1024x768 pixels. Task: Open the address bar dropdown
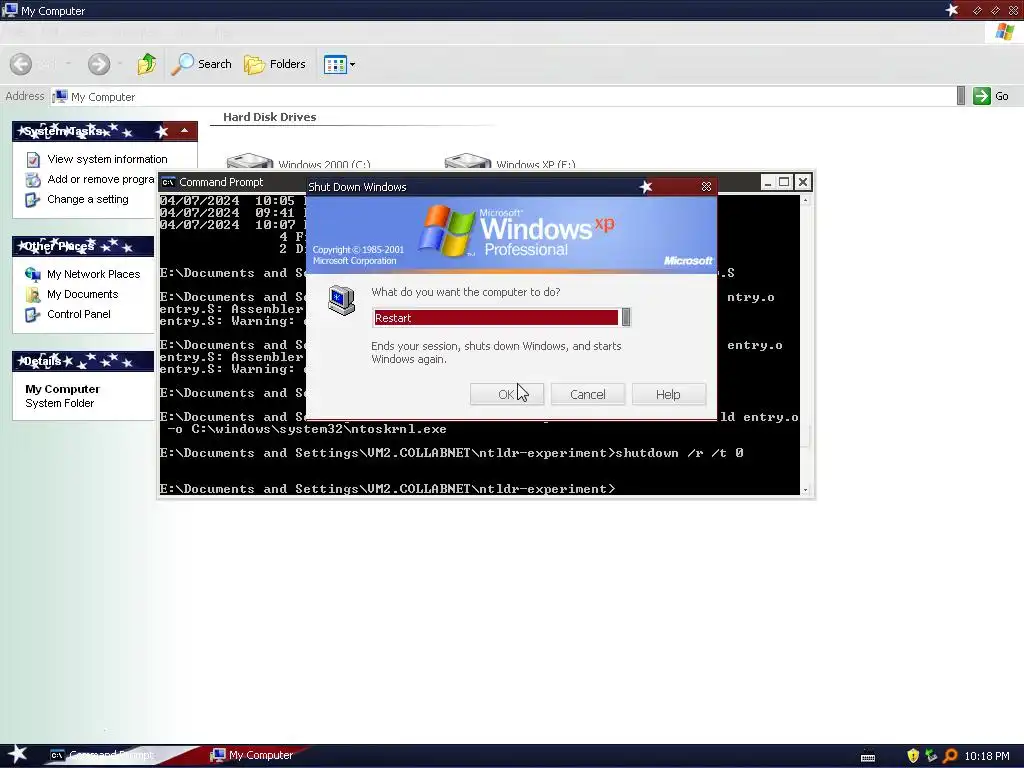(961, 96)
